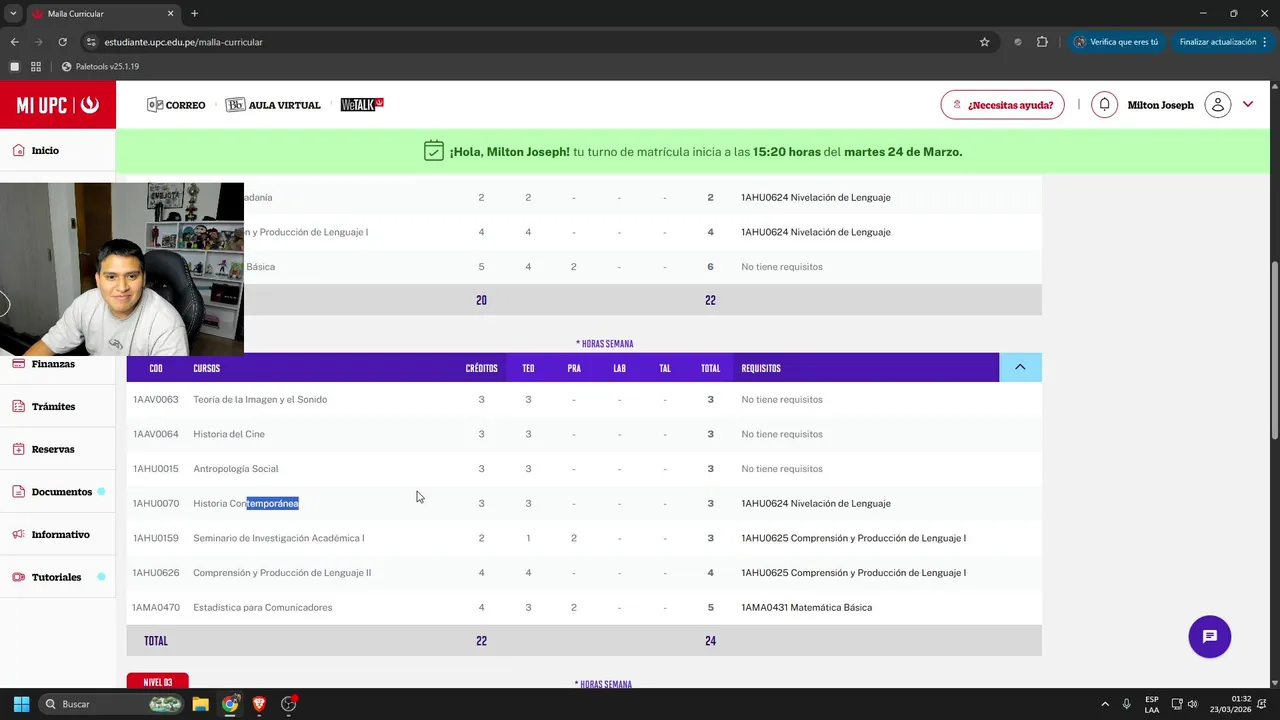Select Estadística para Comunicadores course
The width and height of the screenshot is (1280, 720).
click(x=263, y=607)
